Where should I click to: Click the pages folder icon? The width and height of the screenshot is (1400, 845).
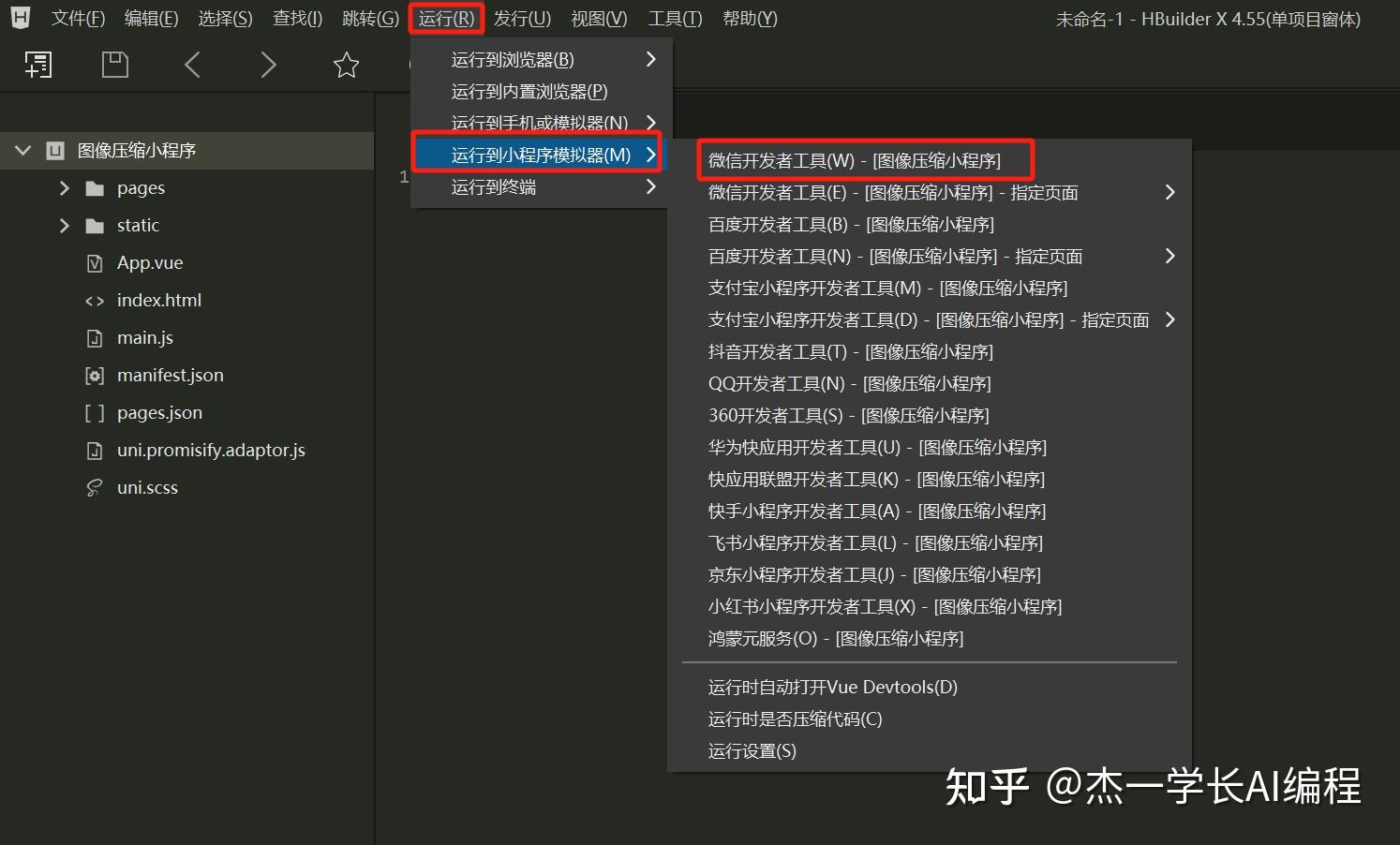click(x=95, y=188)
